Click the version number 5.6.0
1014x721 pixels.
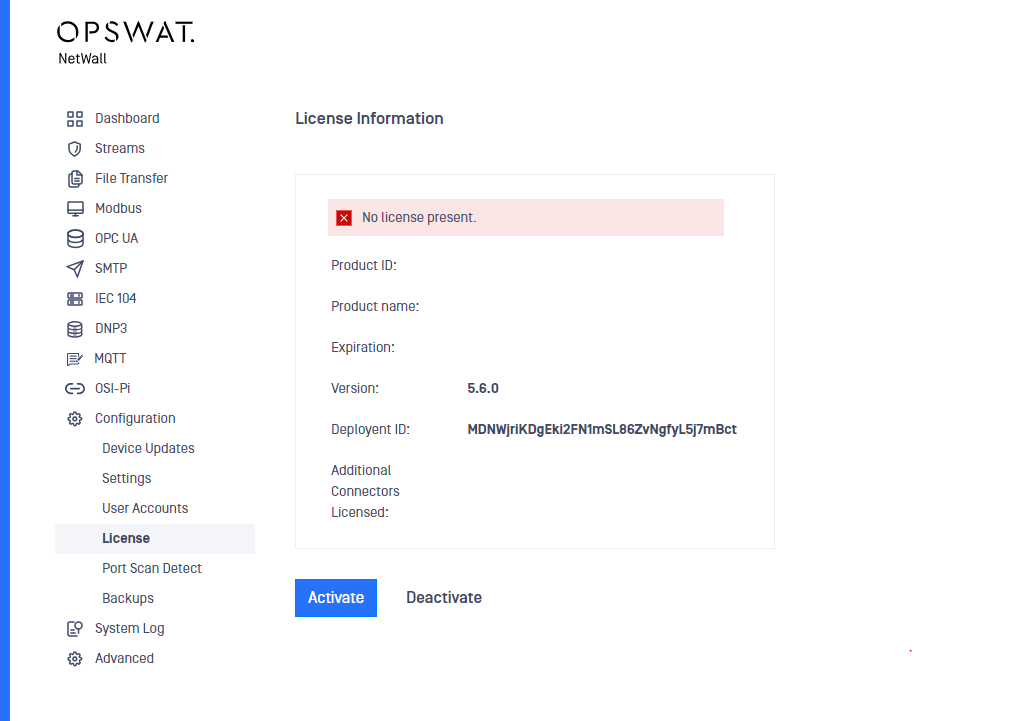[483, 388]
